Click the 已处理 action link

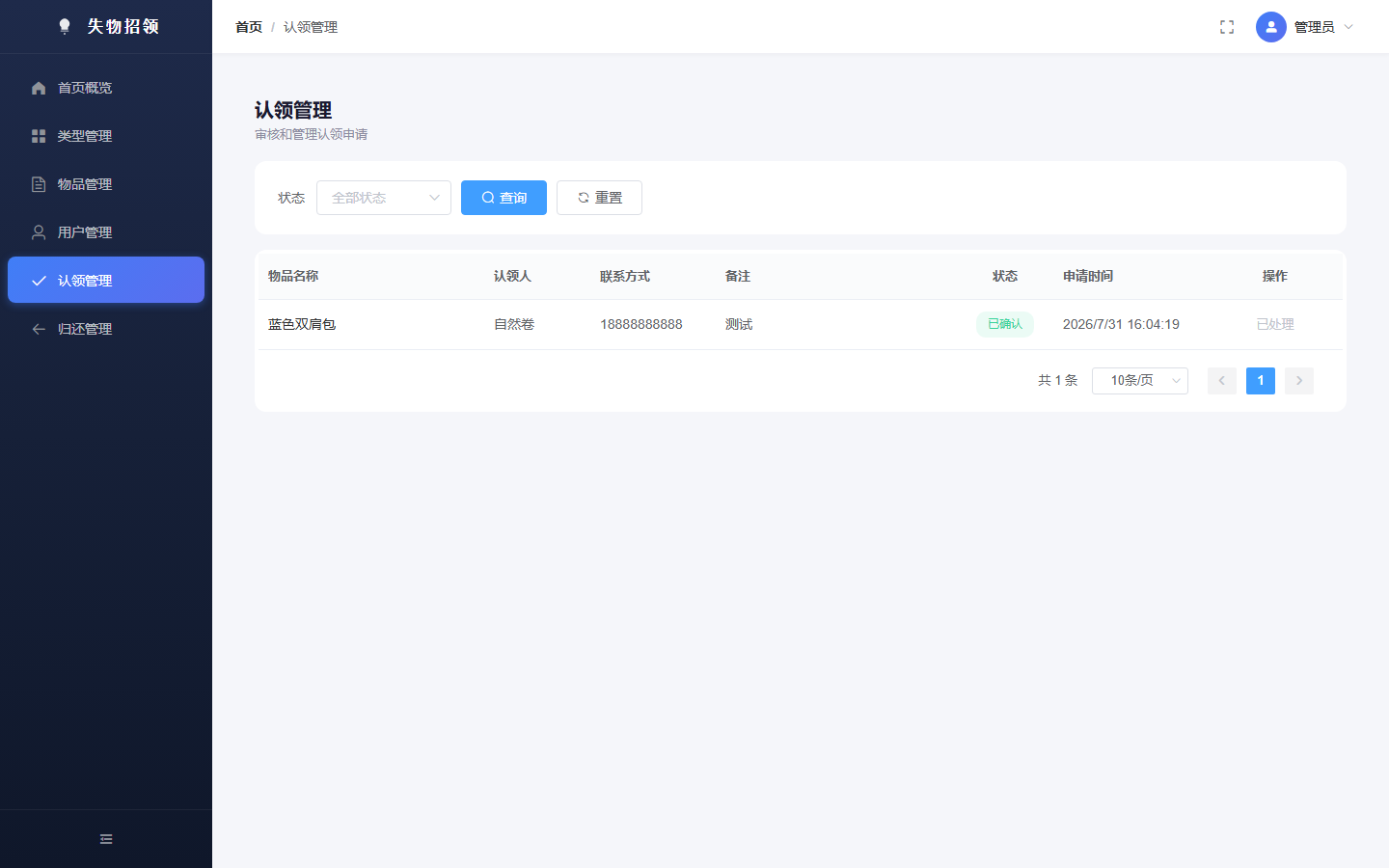[1275, 325]
